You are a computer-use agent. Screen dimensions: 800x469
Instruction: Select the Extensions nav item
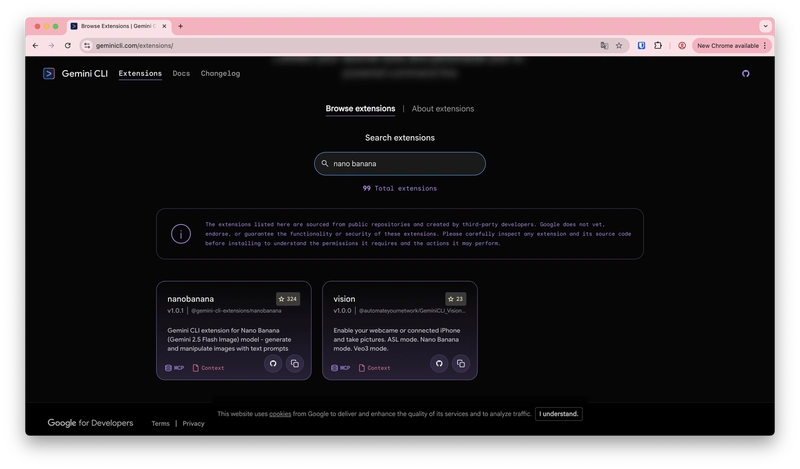click(140, 73)
